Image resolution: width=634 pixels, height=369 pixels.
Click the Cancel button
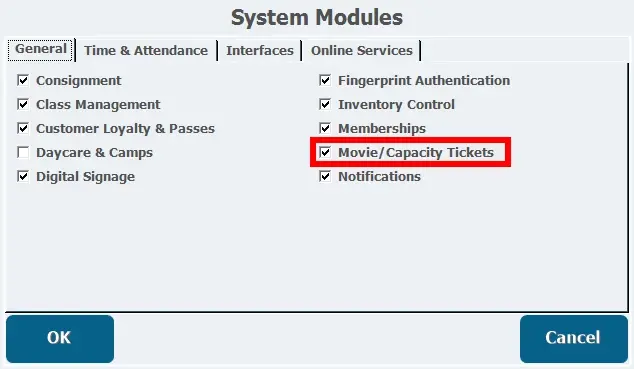tap(573, 339)
